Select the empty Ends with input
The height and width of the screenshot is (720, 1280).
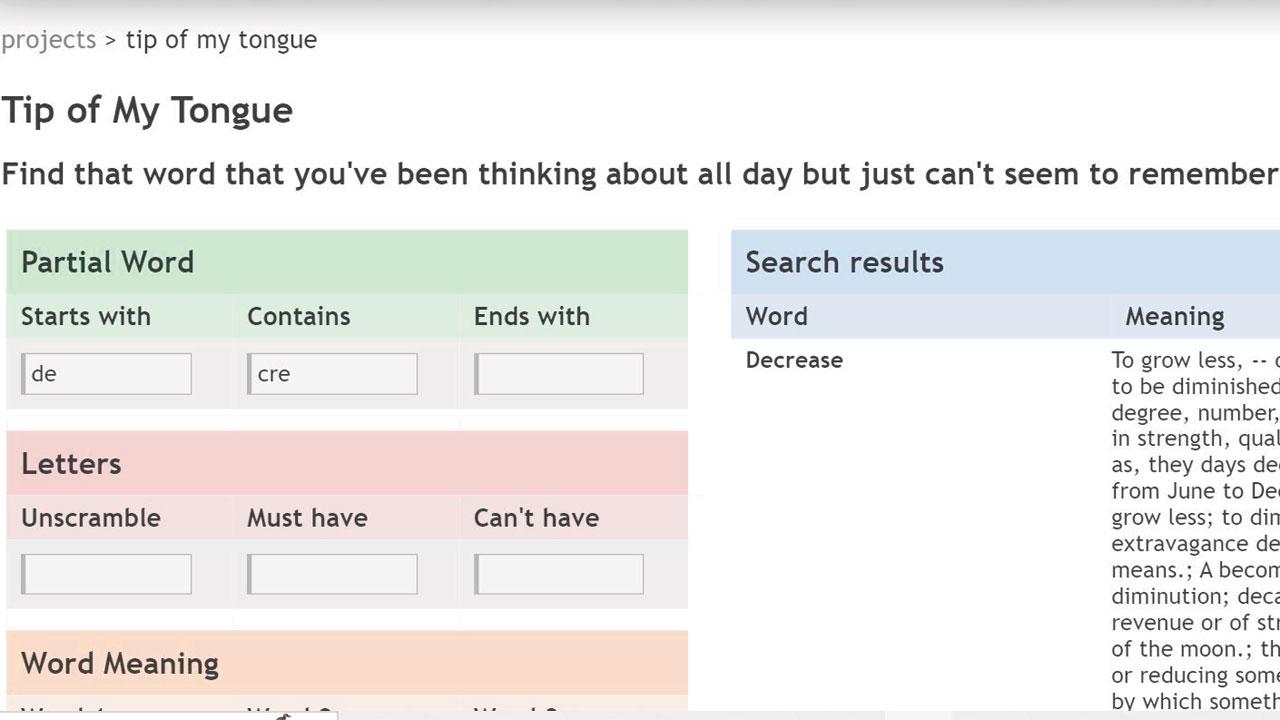coord(559,374)
